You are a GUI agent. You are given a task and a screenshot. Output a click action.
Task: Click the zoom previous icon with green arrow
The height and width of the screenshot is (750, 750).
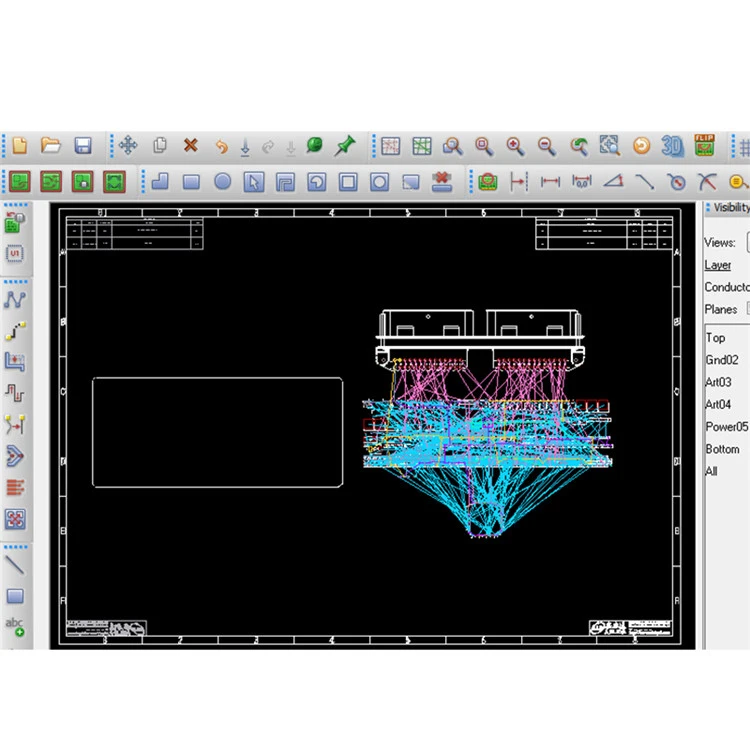tap(579, 146)
